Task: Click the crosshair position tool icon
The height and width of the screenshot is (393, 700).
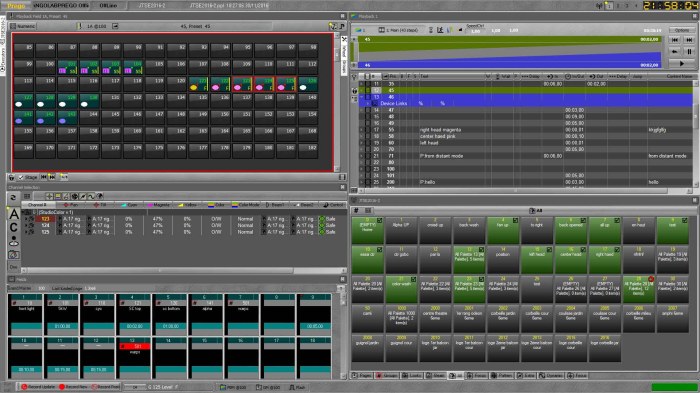Action: [x=49, y=196]
